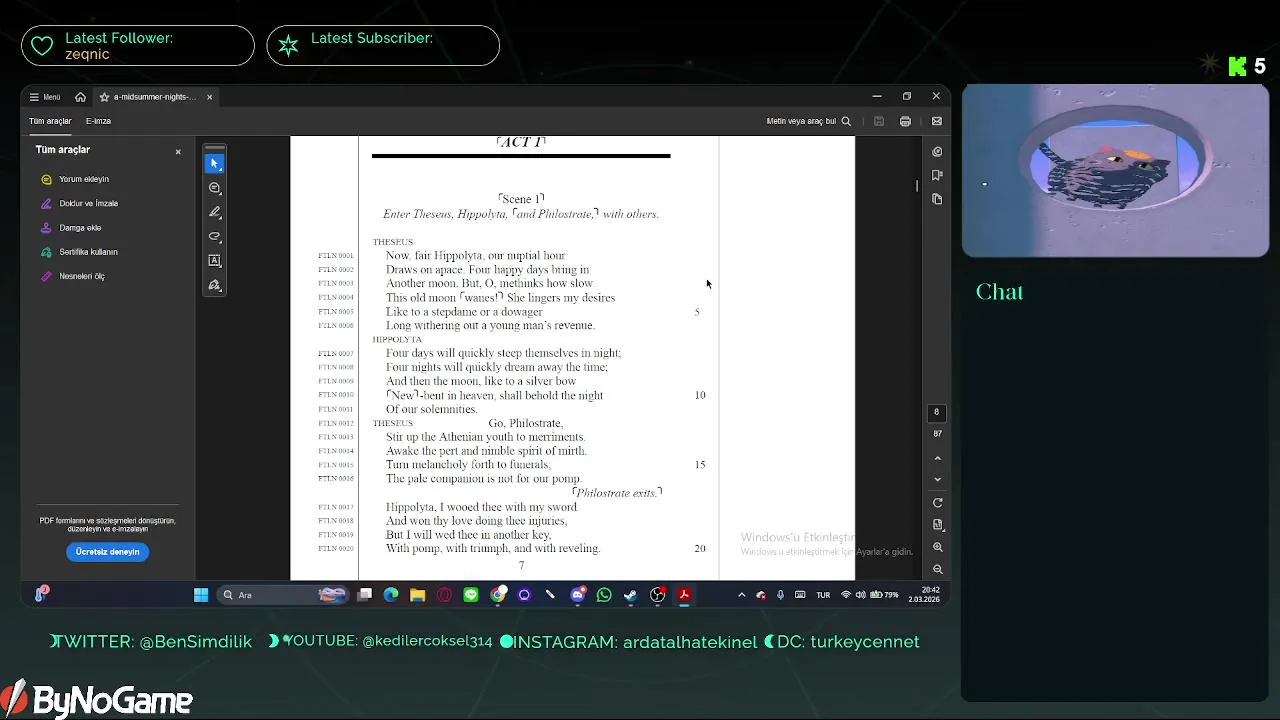
Task: Click the taskbar Ara search box
Action: click(282, 595)
